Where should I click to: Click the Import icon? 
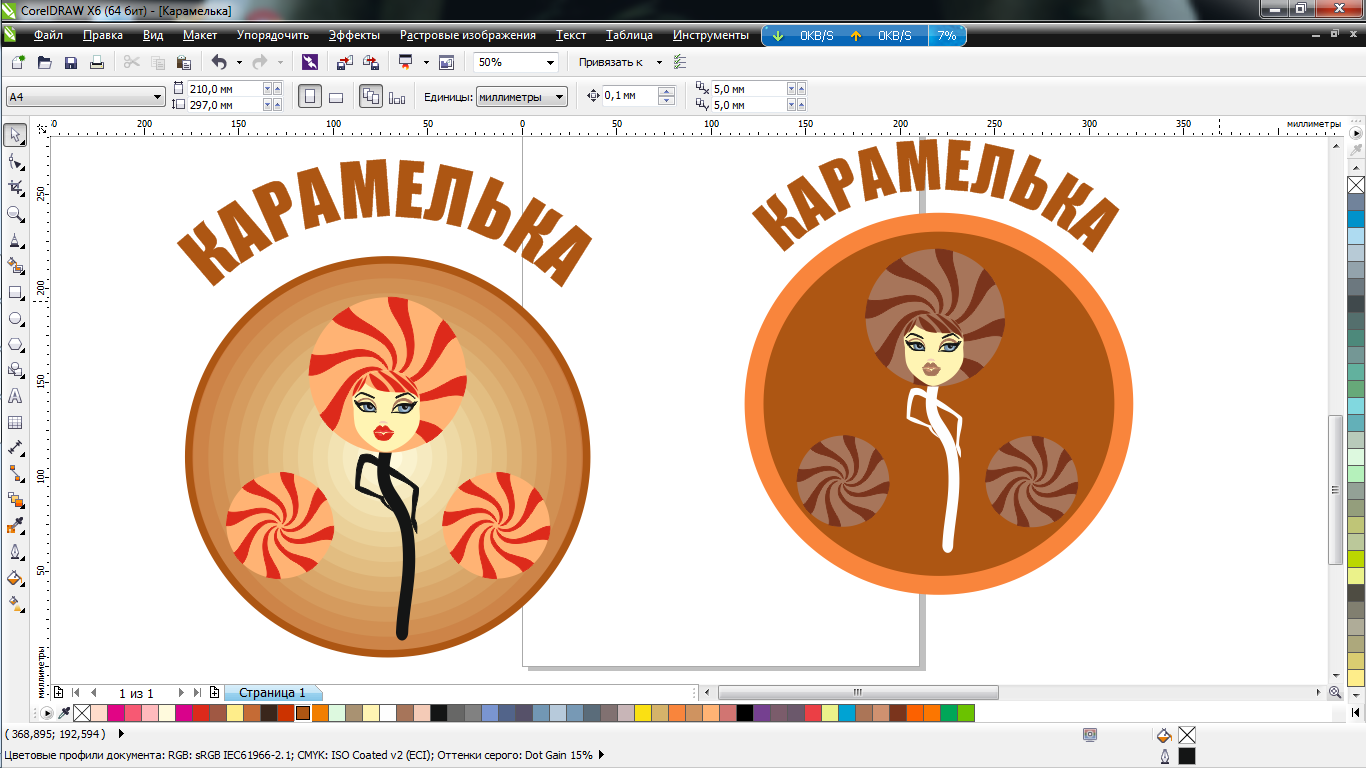pyautogui.click(x=344, y=62)
